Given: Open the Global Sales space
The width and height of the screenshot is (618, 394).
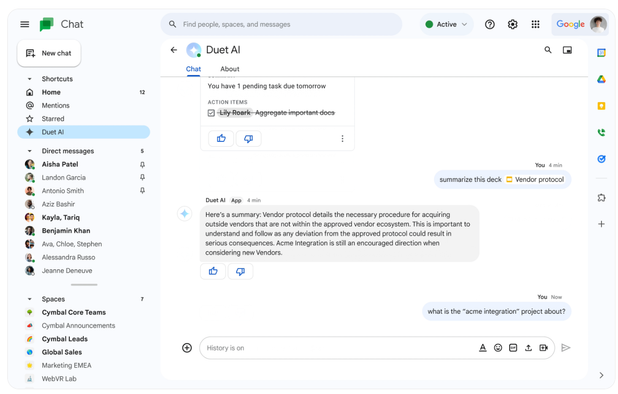Looking at the screenshot, I should 84,352.
